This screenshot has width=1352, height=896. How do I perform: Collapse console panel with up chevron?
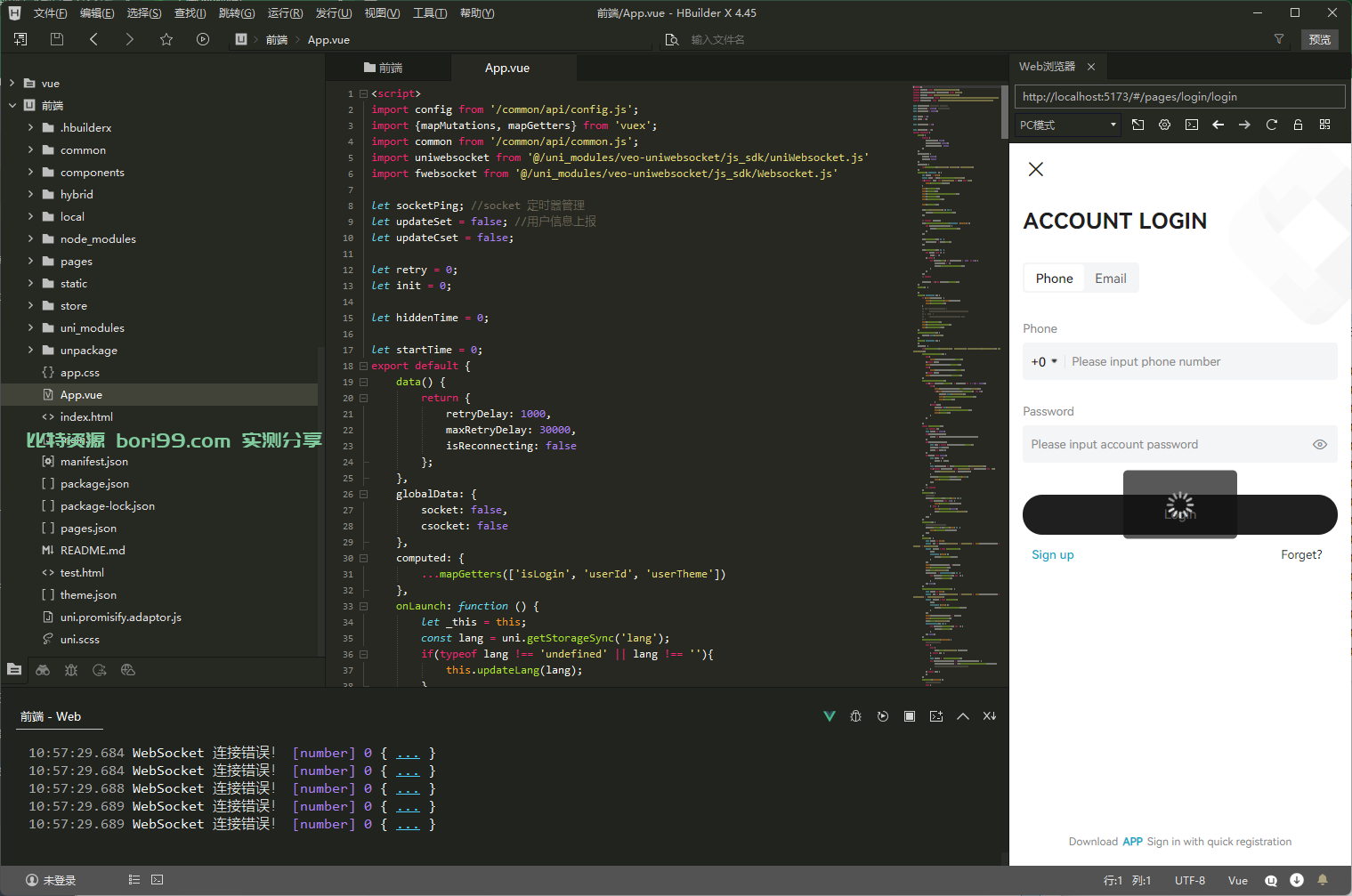(963, 716)
